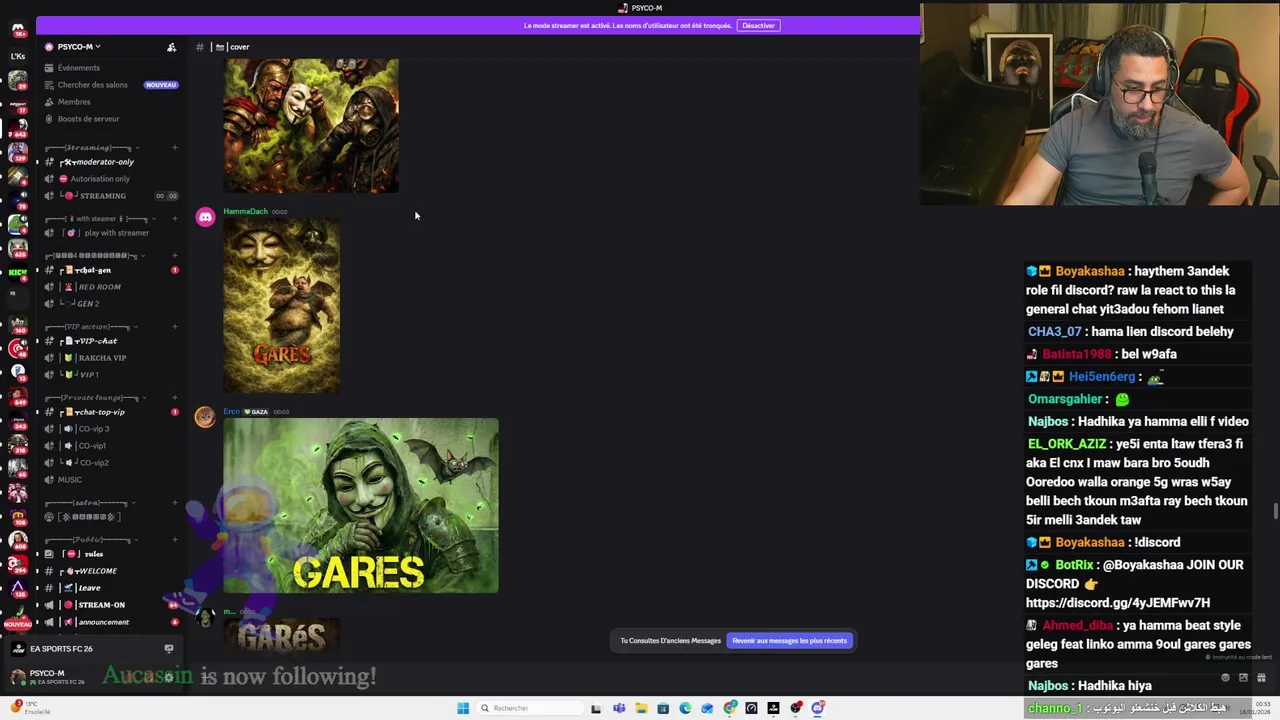1280x720 pixels.
Task: View the first cover image with three figures
Action: 311,125
